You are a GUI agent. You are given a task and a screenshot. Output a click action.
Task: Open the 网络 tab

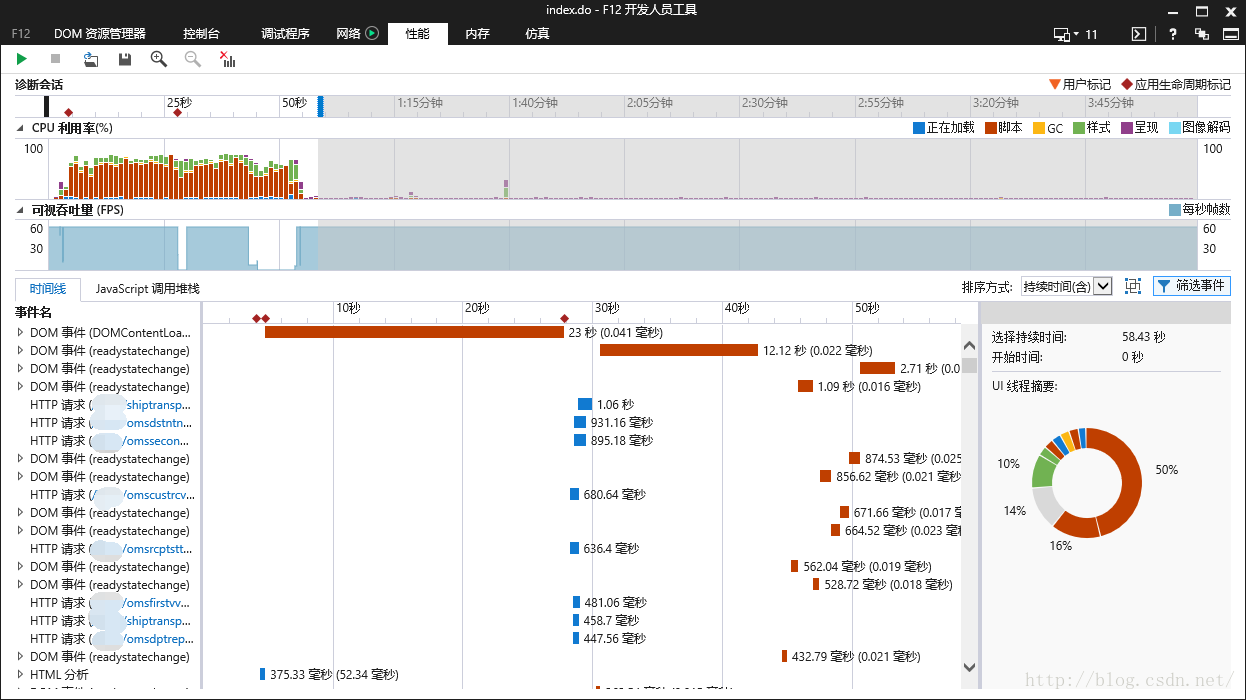click(348, 33)
